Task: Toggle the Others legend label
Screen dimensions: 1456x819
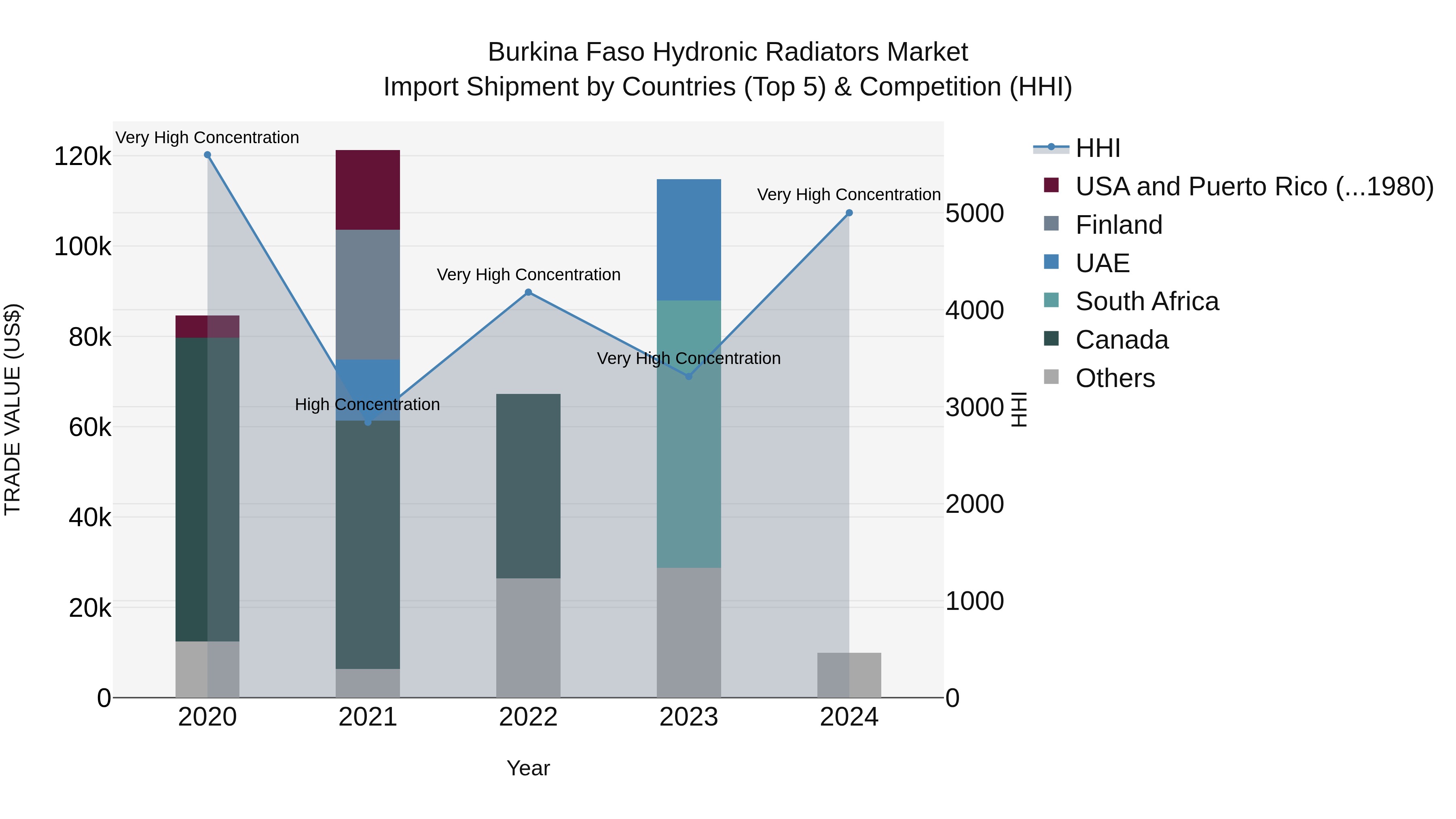Action: [x=1115, y=378]
